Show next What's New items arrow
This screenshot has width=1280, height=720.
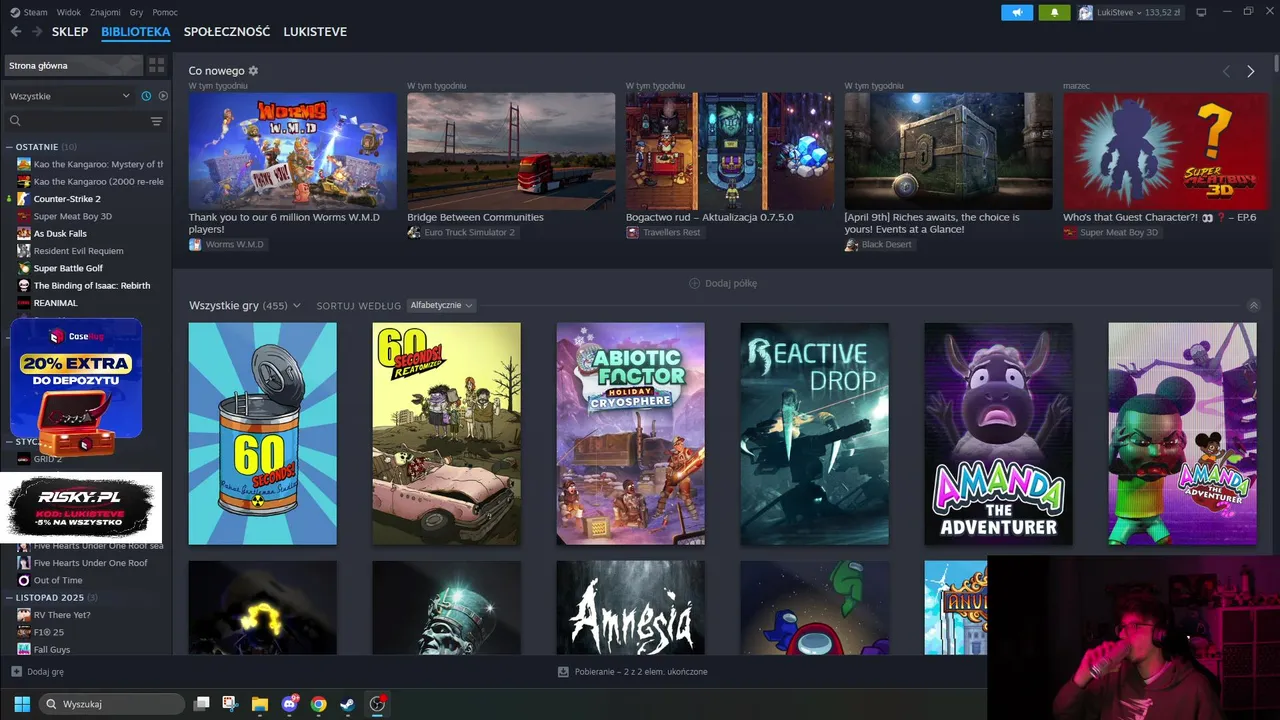(x=1250, y=71)
